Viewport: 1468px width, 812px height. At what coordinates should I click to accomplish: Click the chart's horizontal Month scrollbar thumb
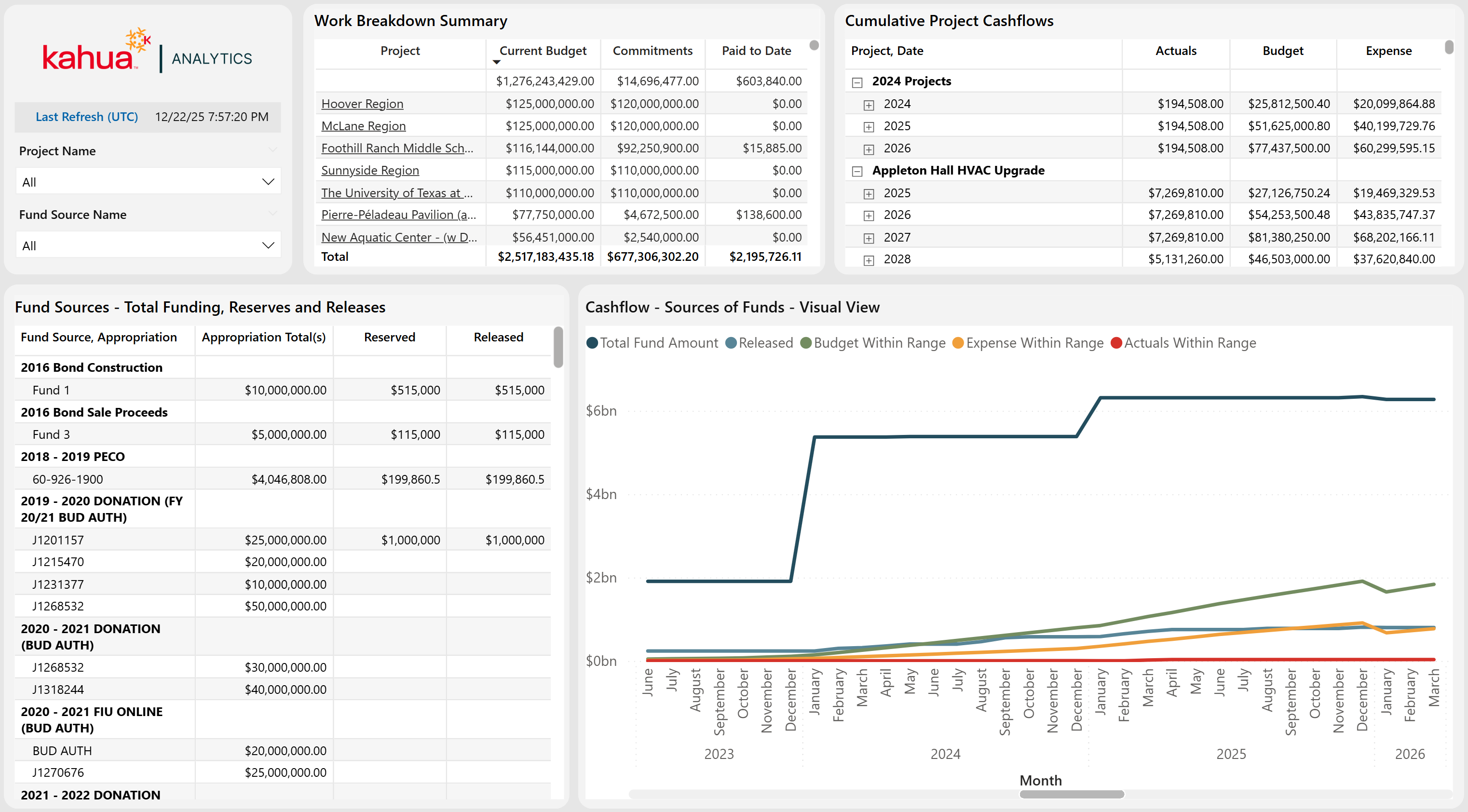tap(1072, 794)
